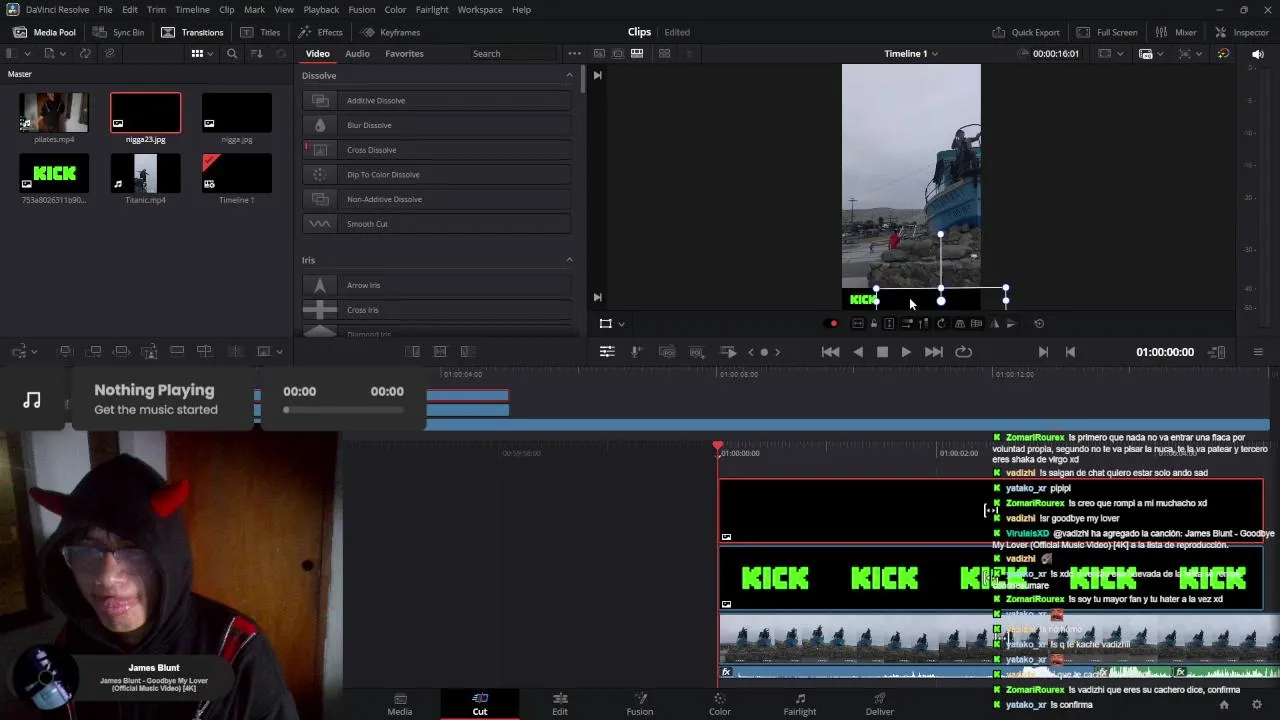
Task: Select the Arrow Iris transition
Action: point(436,285)
